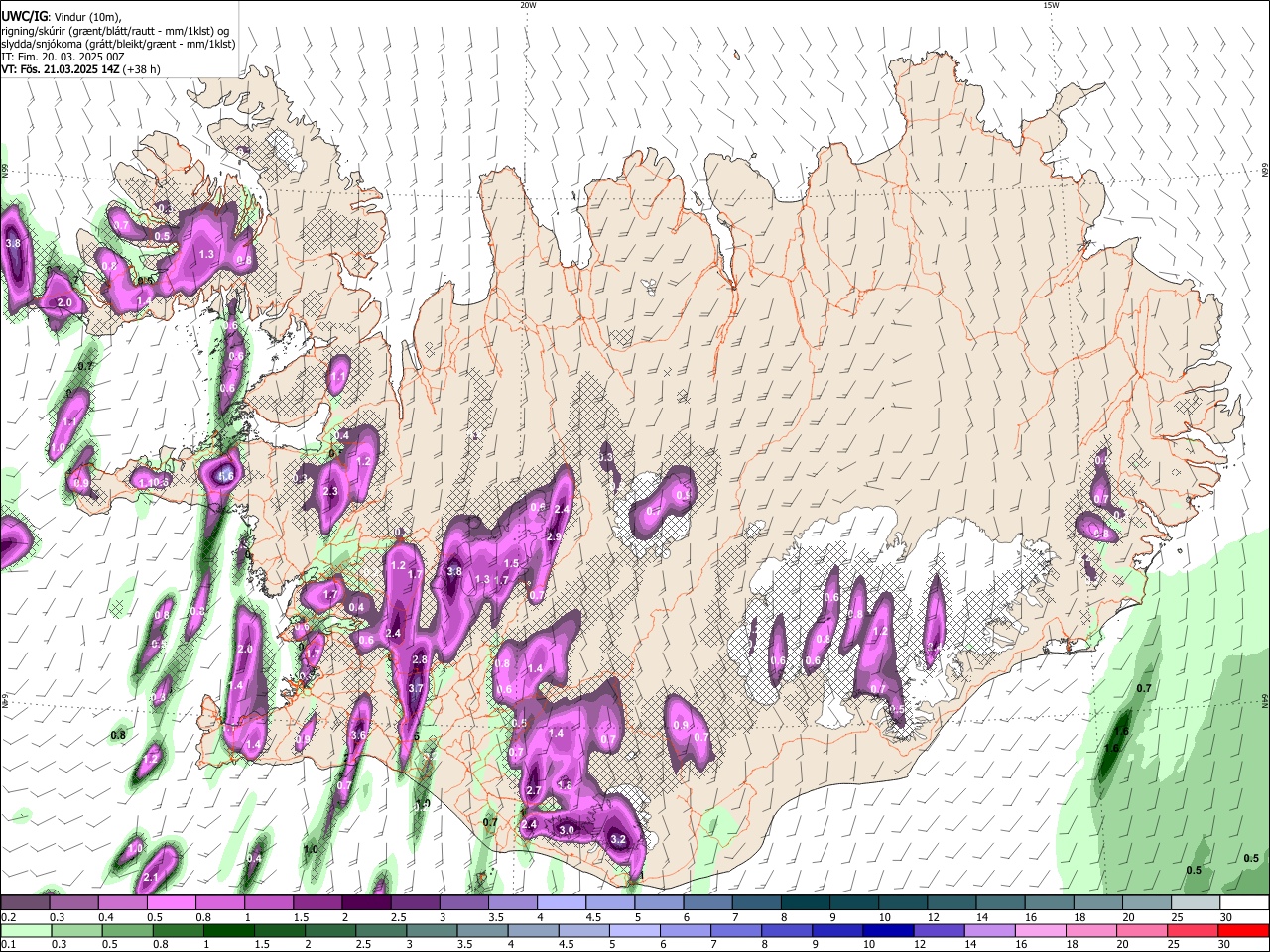This screenshot has width=1270, height=952.
Task: Click the 'VT: Fös. 21.03.2025 14Z' valid time
Action: (60, 69)
